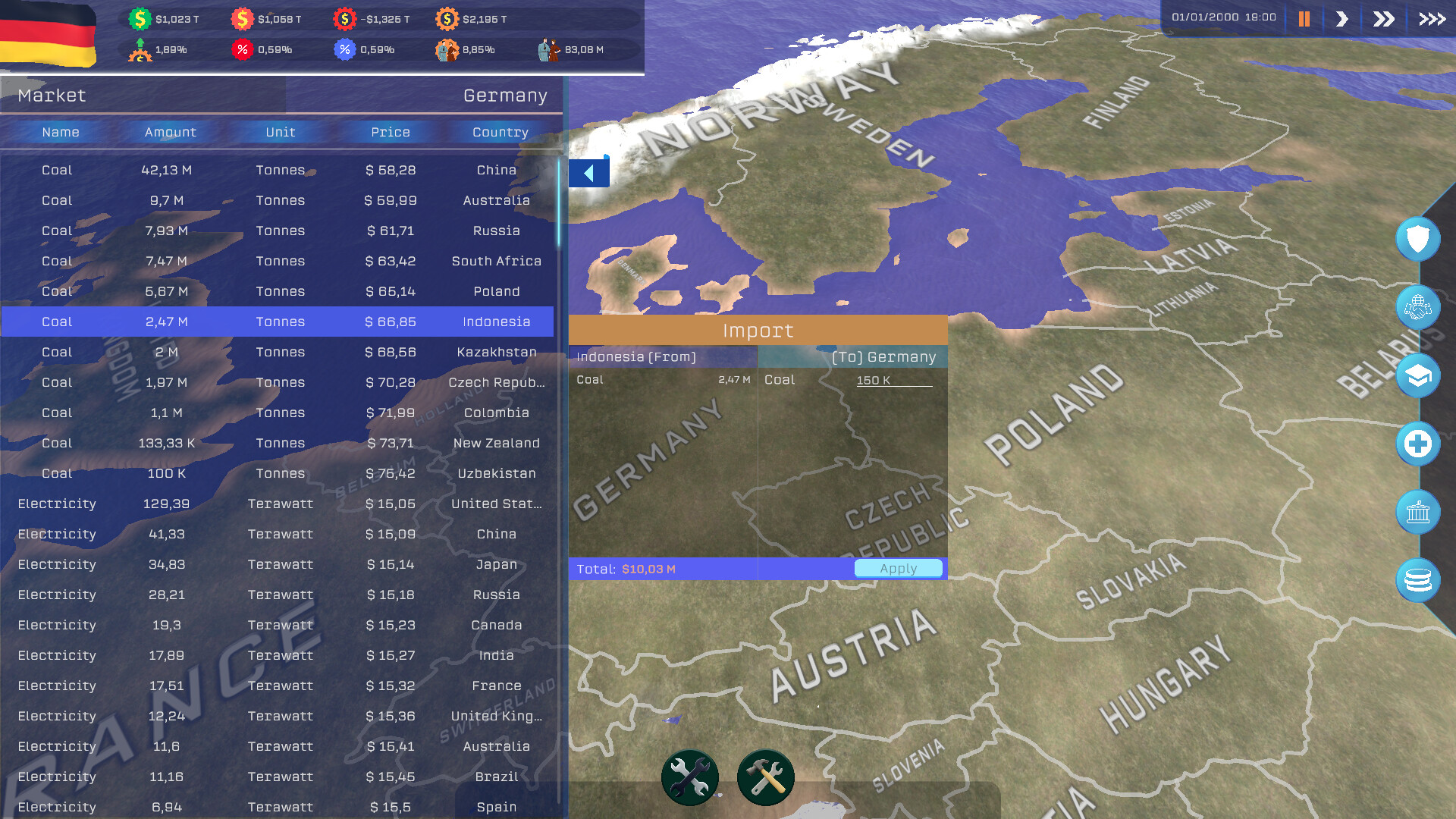The height and width of the screenshot is (819, 1456).
Task: Open the healthcare plus icon menu
Action: point(1417,444)
